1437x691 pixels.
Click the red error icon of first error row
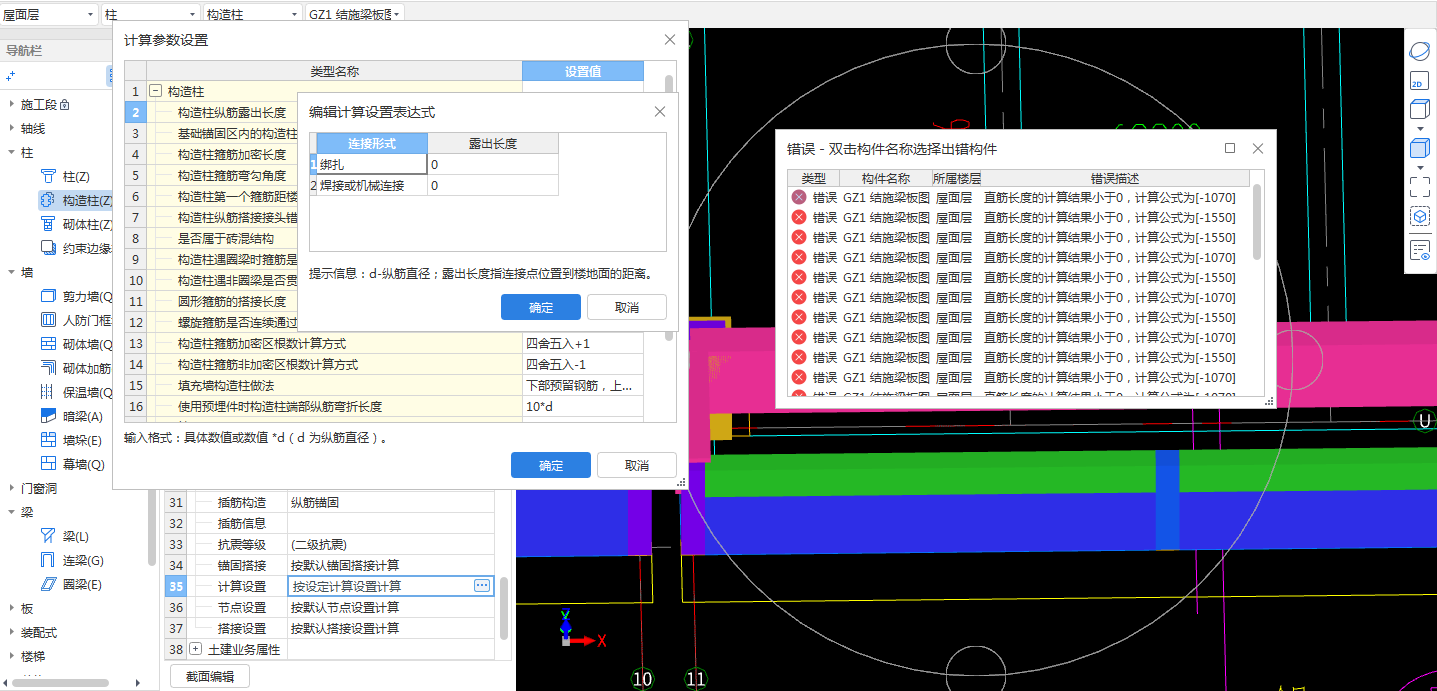[798, 197]
